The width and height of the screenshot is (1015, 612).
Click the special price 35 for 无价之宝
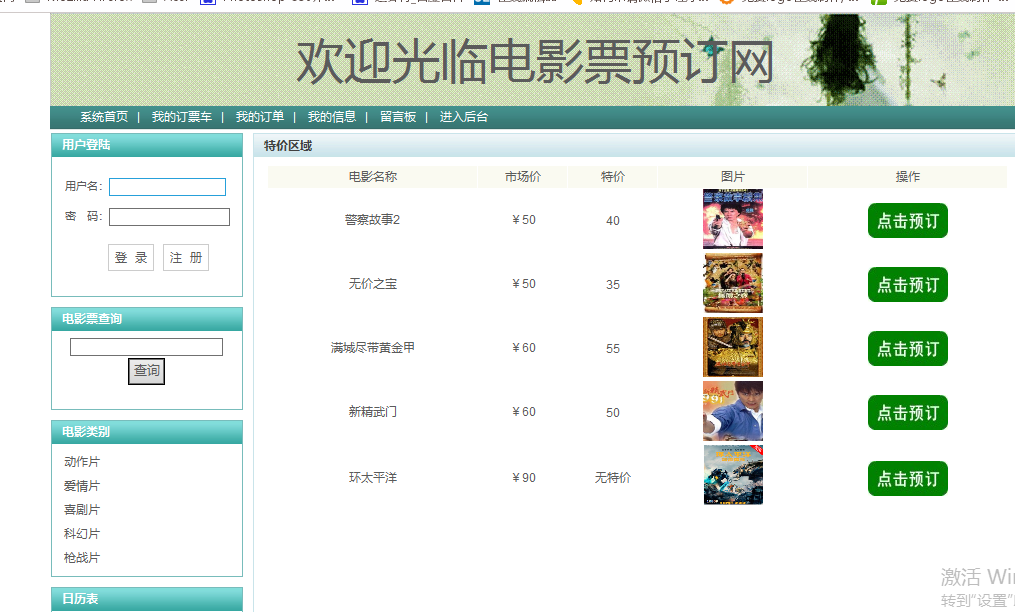(x=612, y=285)
